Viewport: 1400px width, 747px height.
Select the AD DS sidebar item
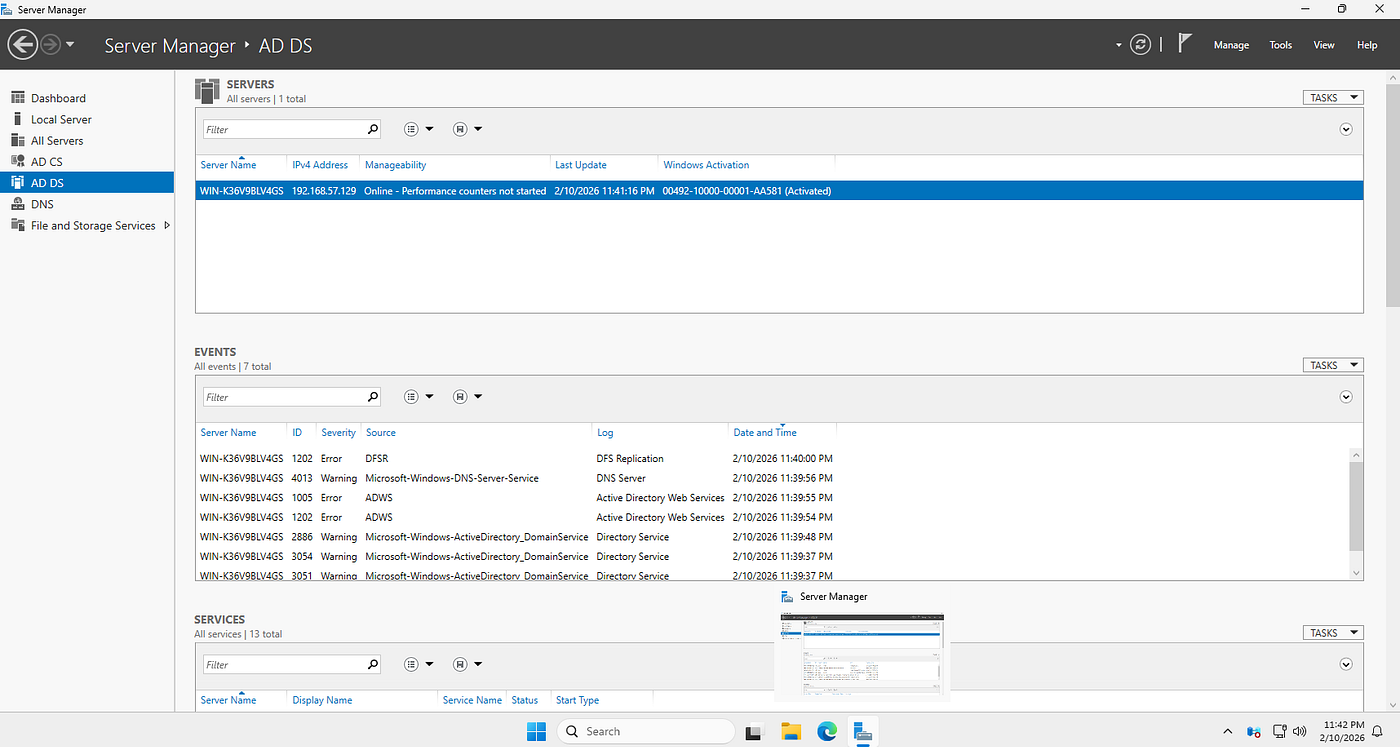87,183
